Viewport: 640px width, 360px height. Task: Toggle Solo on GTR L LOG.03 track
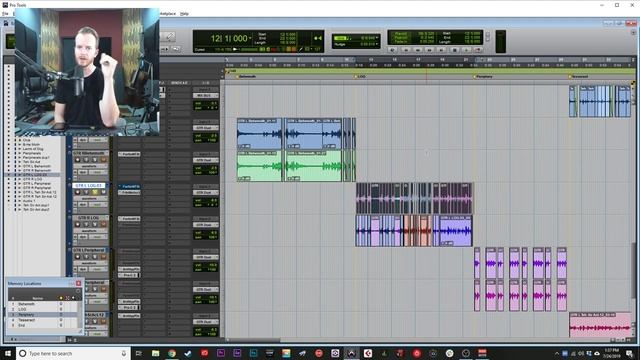coord(95,192)
